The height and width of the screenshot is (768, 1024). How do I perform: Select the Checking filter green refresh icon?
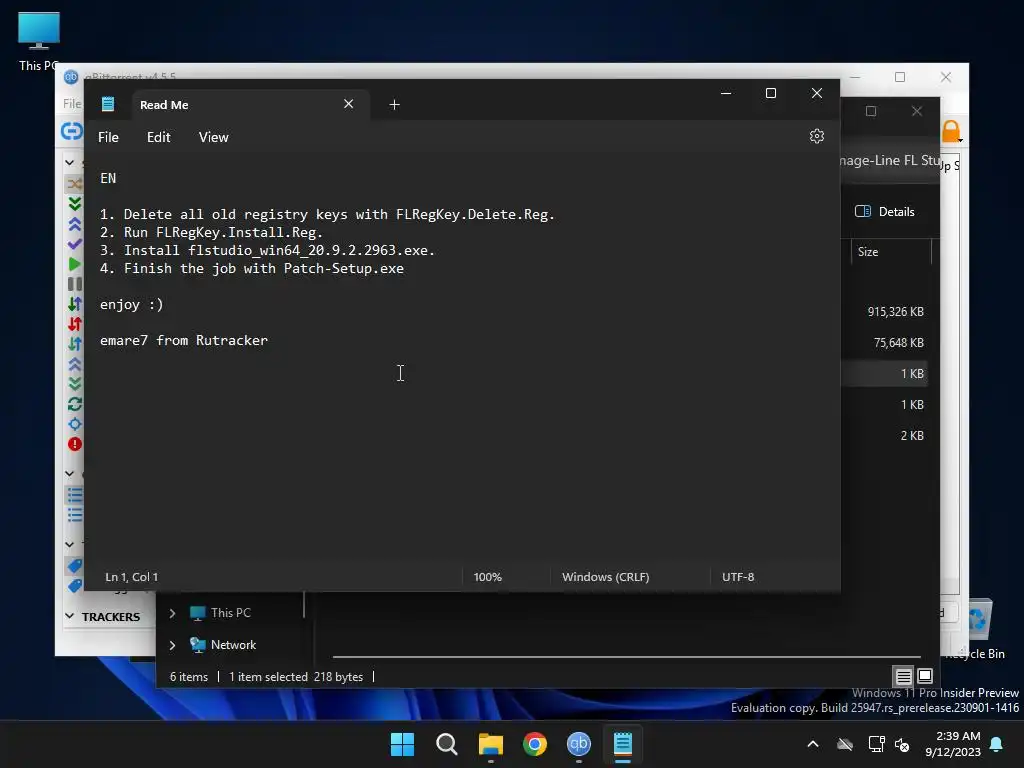74,404
